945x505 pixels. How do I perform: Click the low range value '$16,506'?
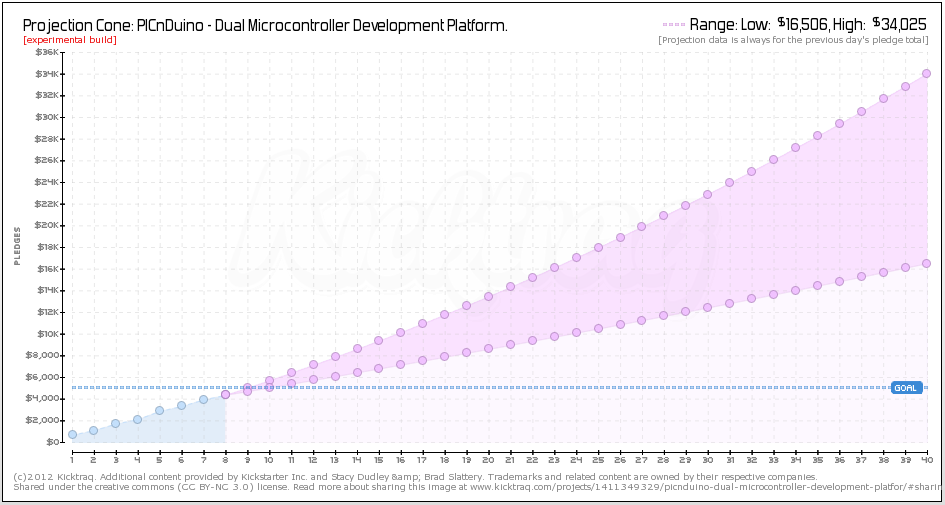point(802,24)
